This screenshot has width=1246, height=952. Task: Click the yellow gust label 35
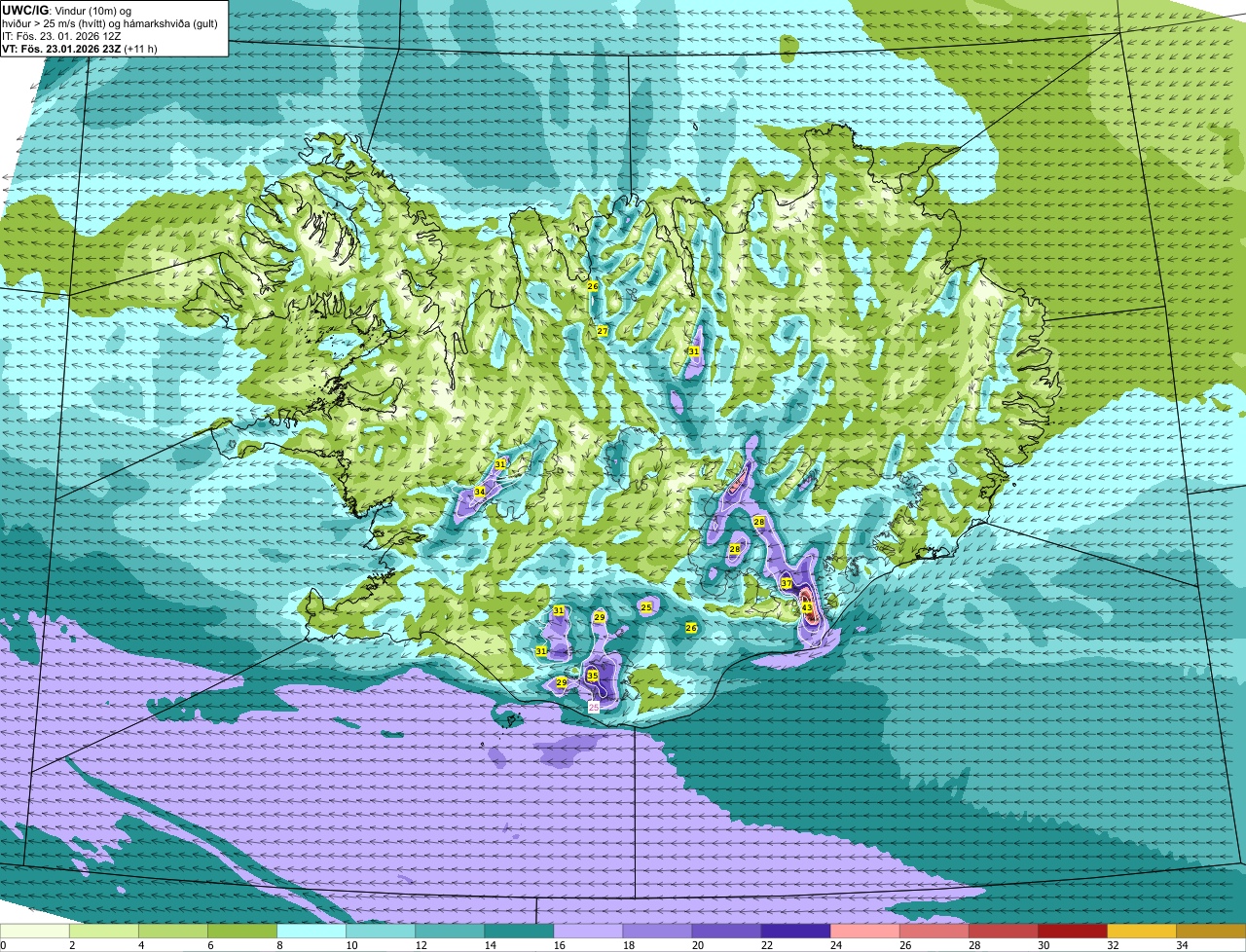pyautogui.click(x=593, y=675)
